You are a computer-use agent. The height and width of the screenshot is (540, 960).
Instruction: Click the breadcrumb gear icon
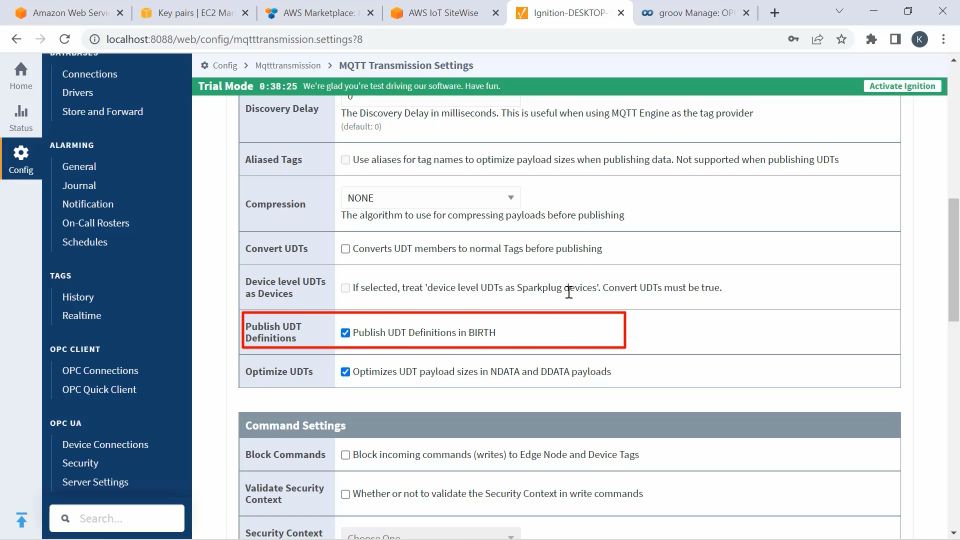[x=204, y=66]
